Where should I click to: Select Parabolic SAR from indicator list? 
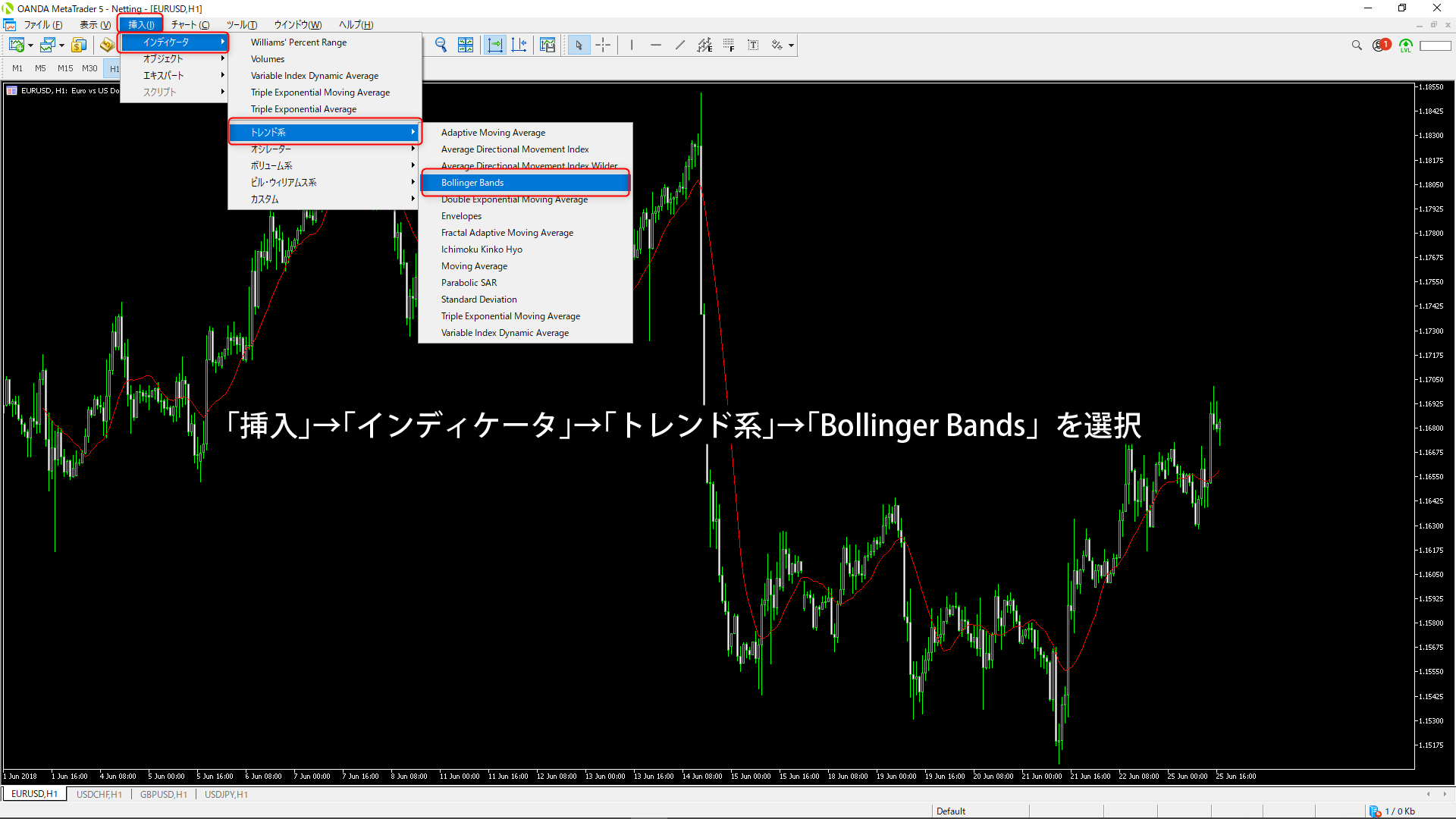click(469, 282)
